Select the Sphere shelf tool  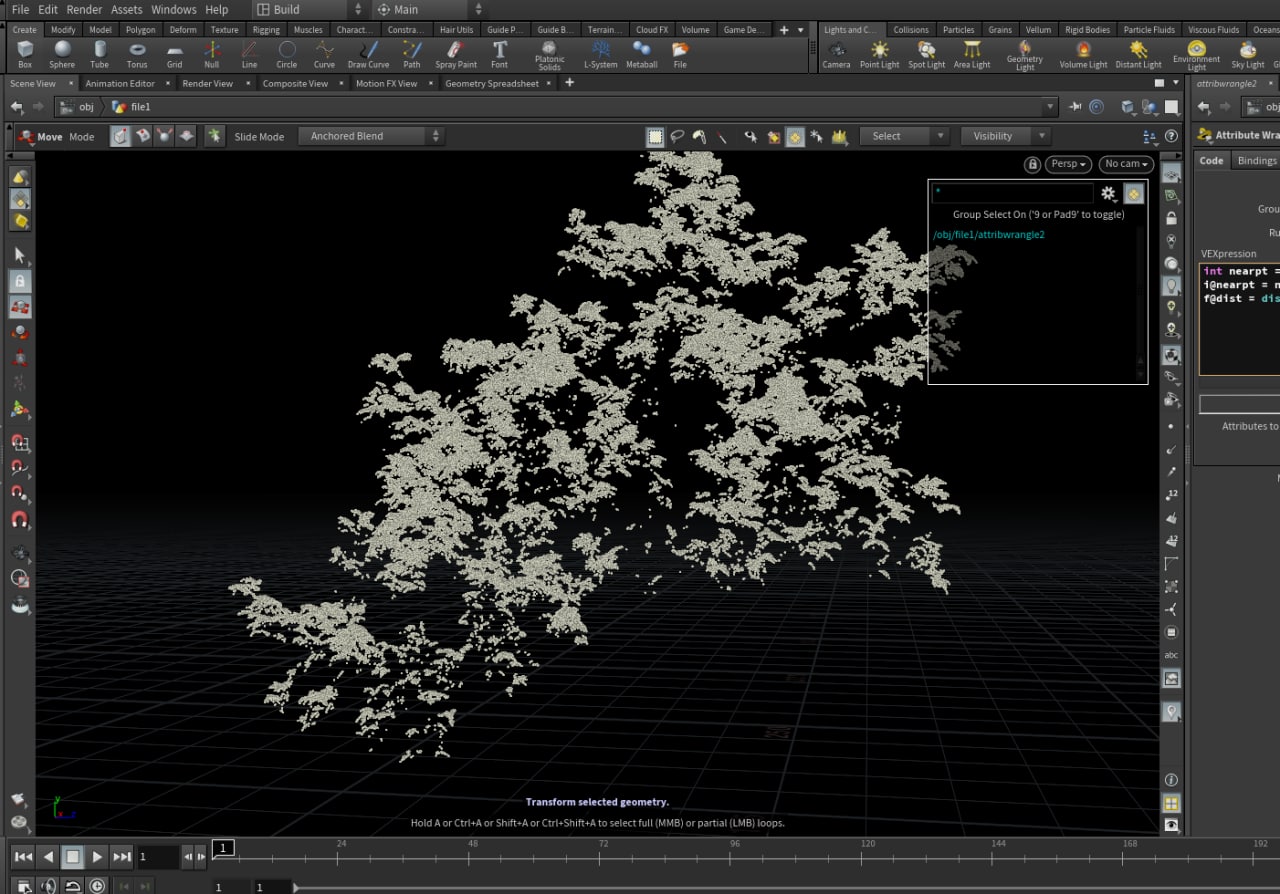tap(62, 54)
